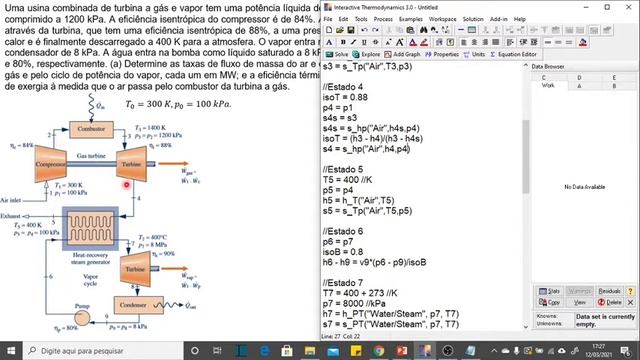The height and width of the screenshot is (360, 640).
Task: Click the yellow question mark help icon
Action: (630, 291)
